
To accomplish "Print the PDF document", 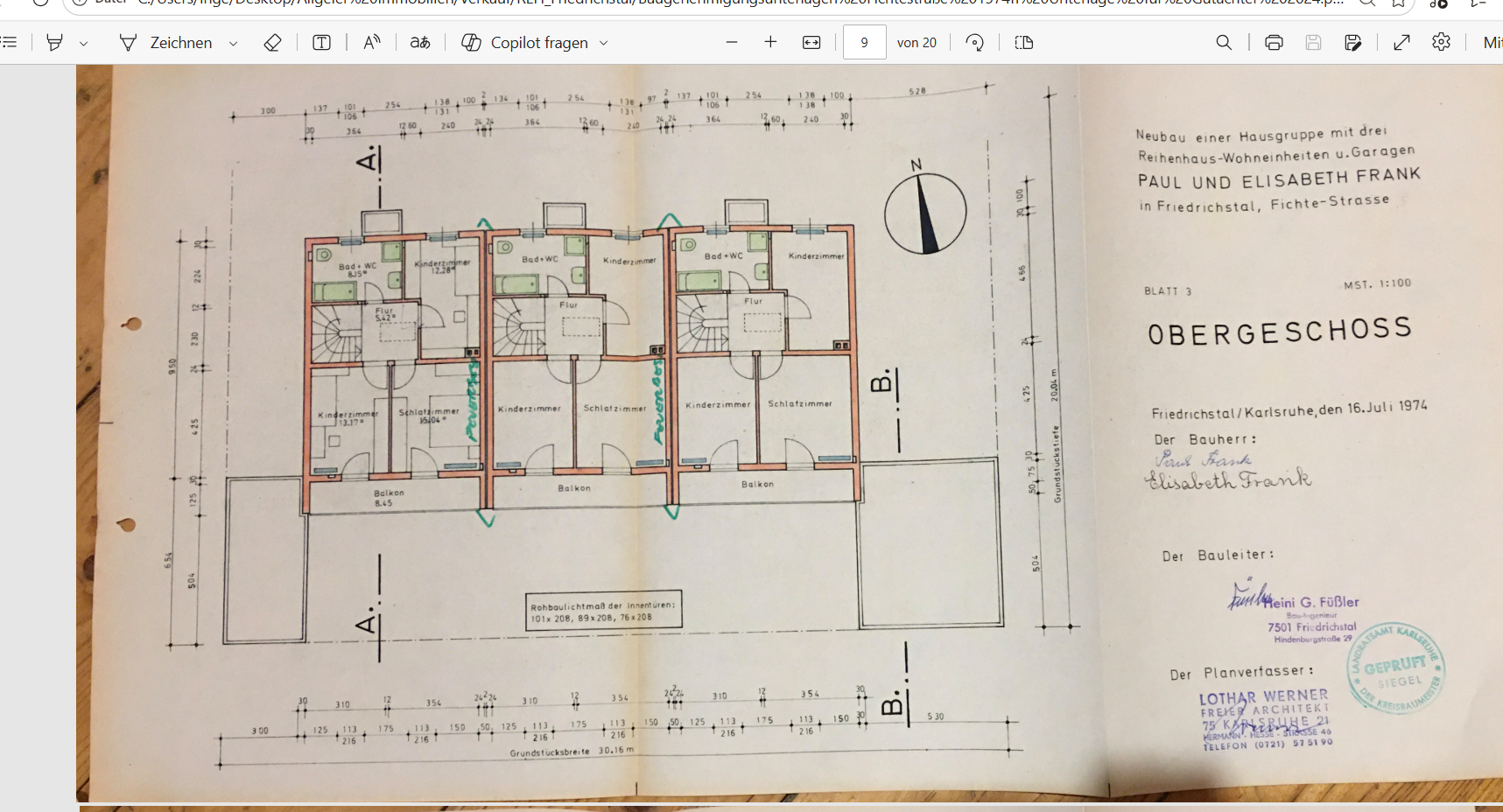I will point(1274,42).
